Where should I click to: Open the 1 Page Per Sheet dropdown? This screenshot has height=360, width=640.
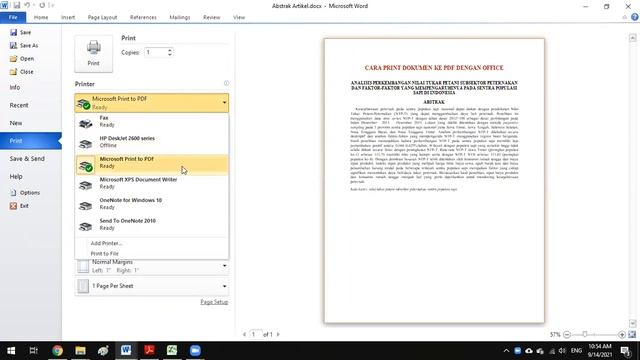[151, 286]
